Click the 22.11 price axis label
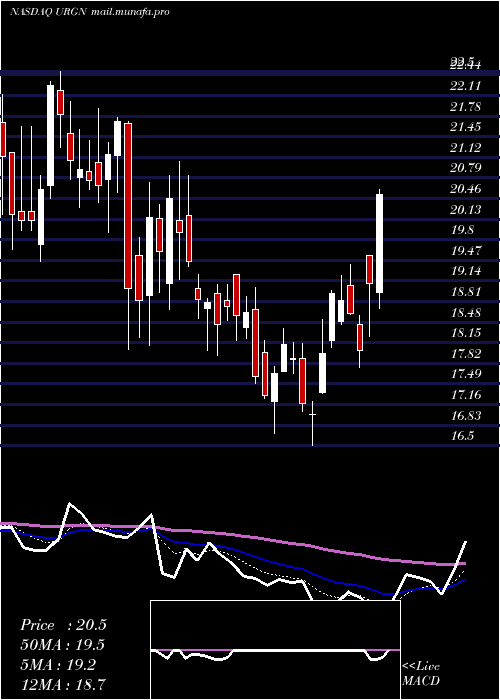 [x=466, y=86]
